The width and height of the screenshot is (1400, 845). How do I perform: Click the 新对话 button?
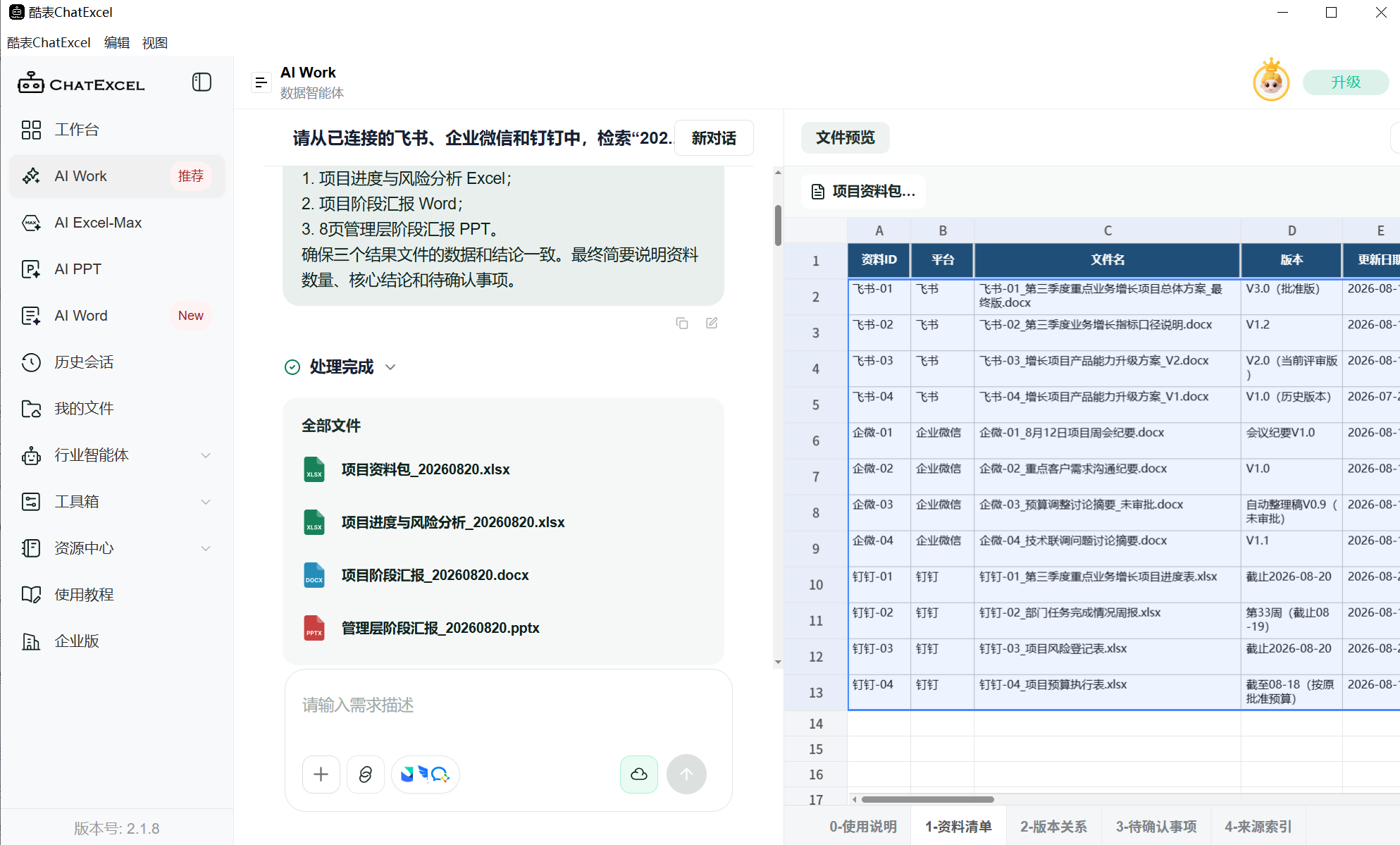click(x=714, y=138)
